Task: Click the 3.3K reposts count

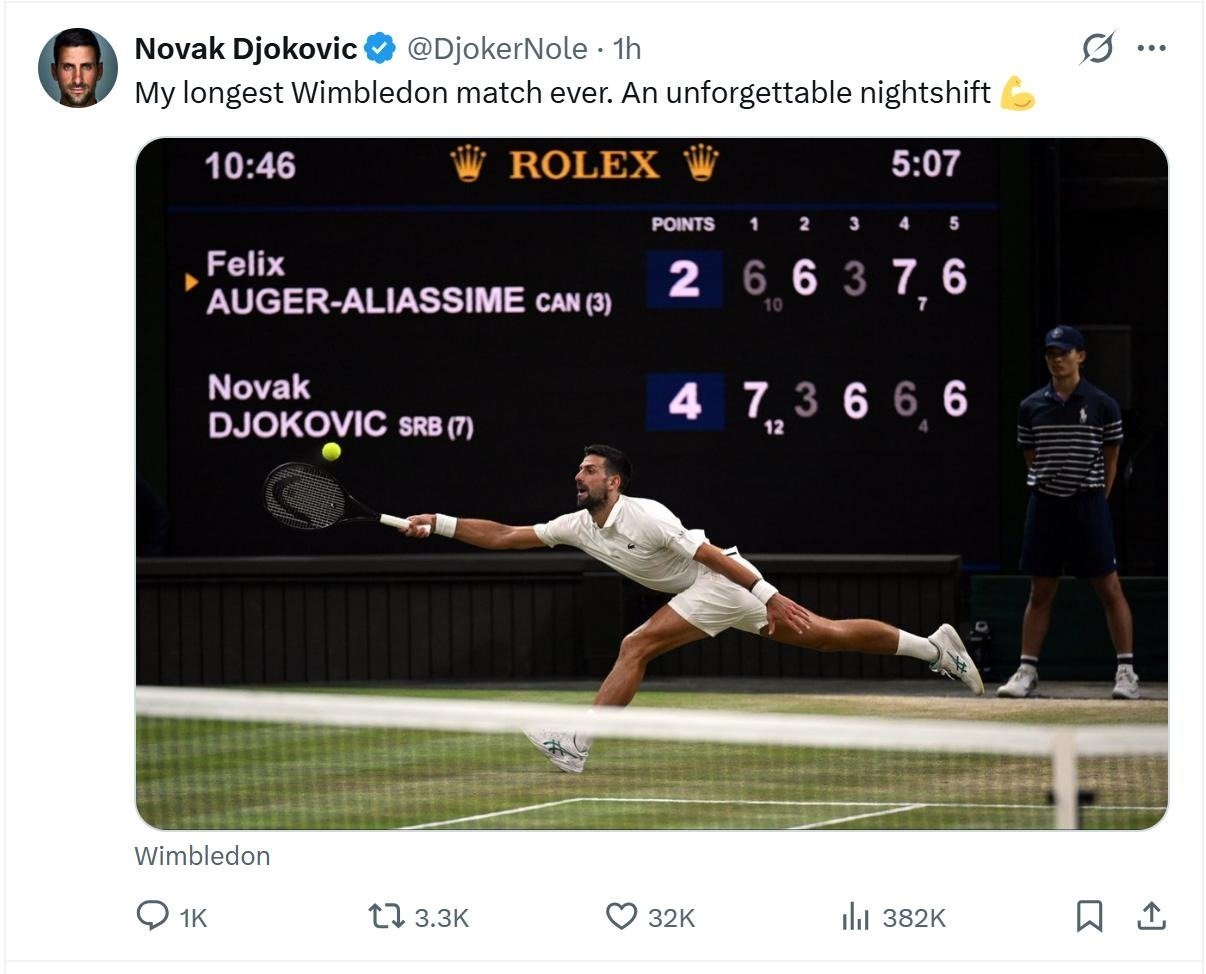Action: (441, 918)
